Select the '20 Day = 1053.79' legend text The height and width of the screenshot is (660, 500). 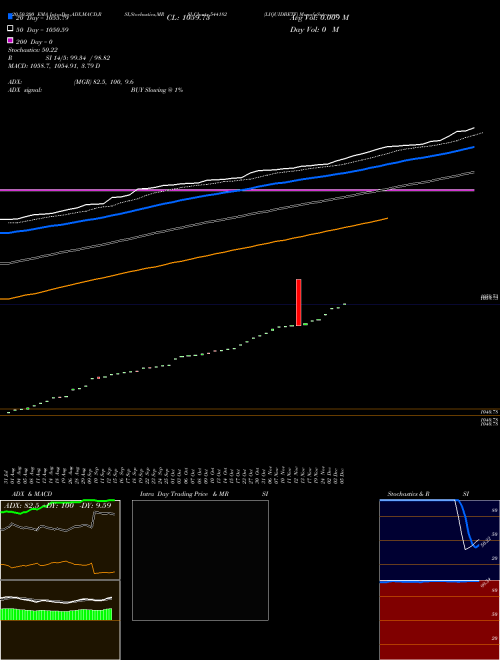42,18
